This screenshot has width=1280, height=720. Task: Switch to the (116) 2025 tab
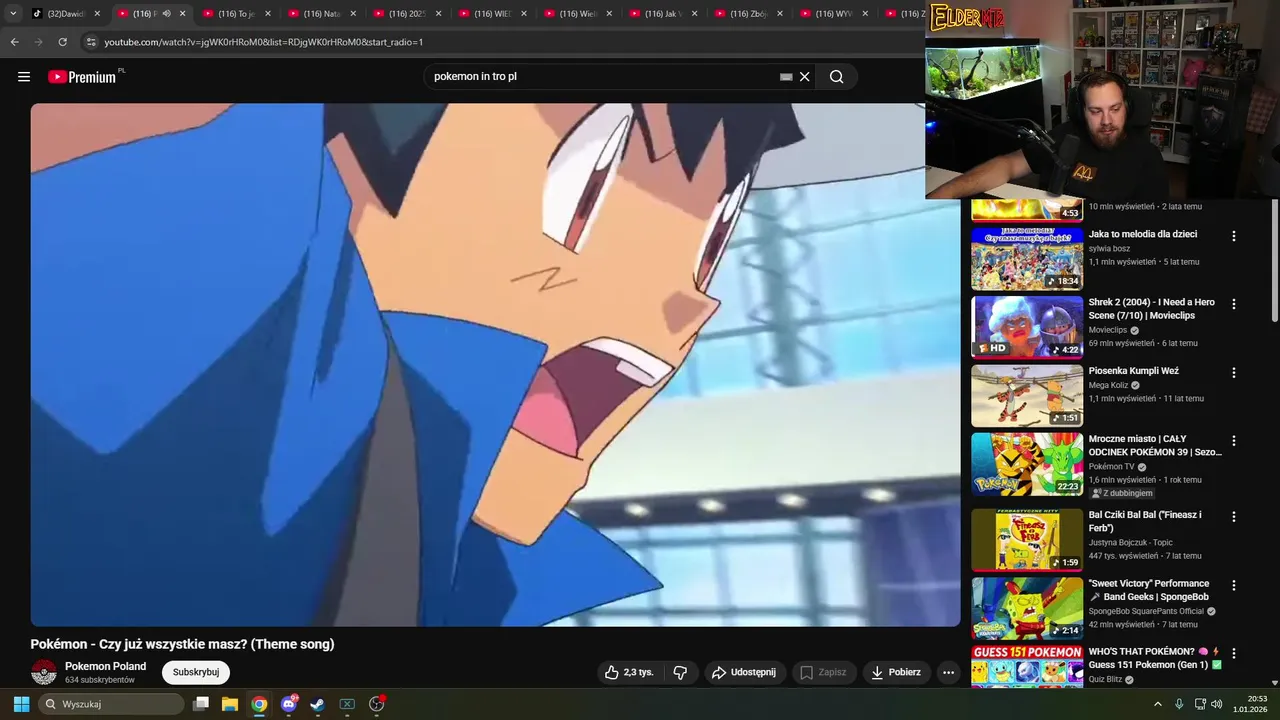click(x=407, y=14)
